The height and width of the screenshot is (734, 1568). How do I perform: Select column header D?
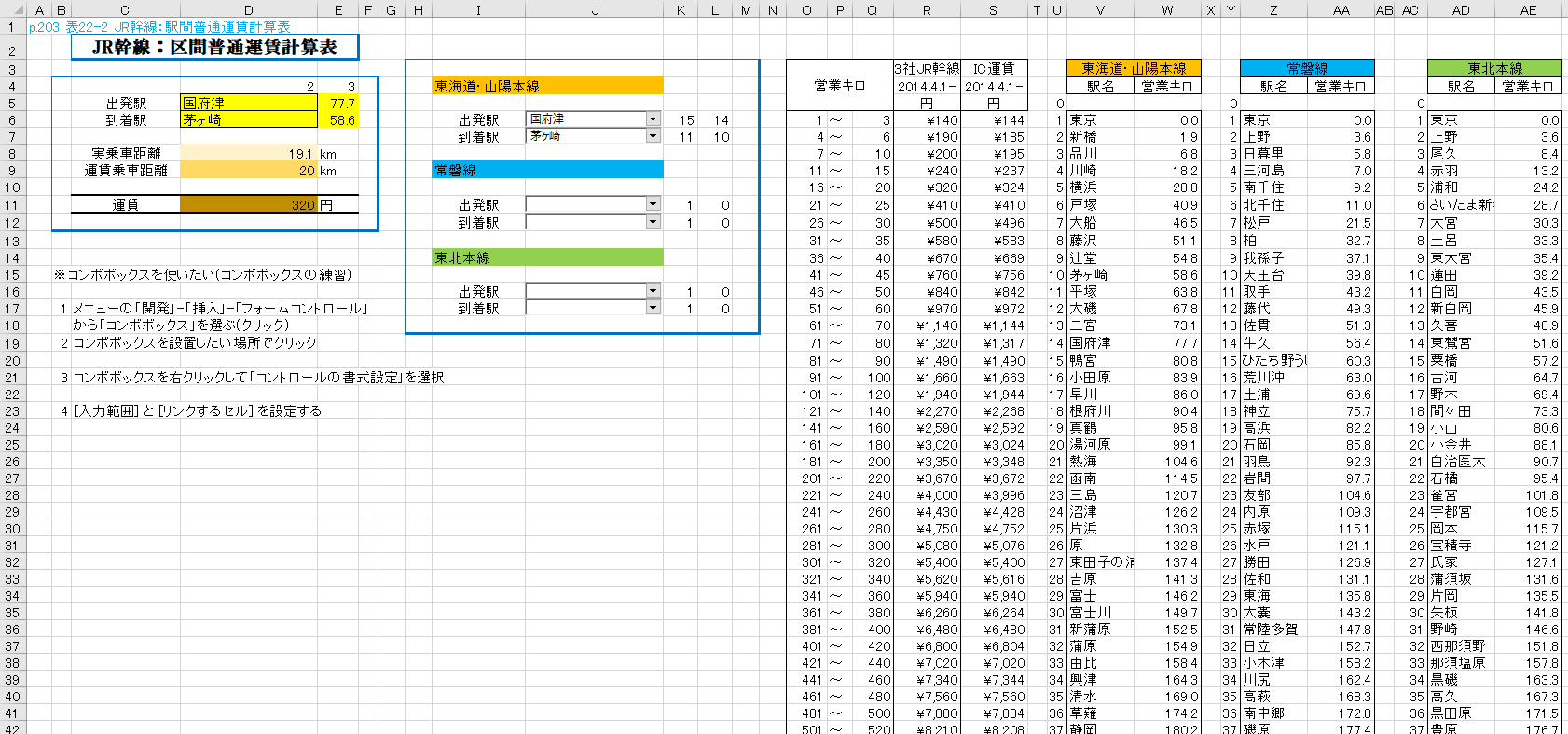point(249,10)
